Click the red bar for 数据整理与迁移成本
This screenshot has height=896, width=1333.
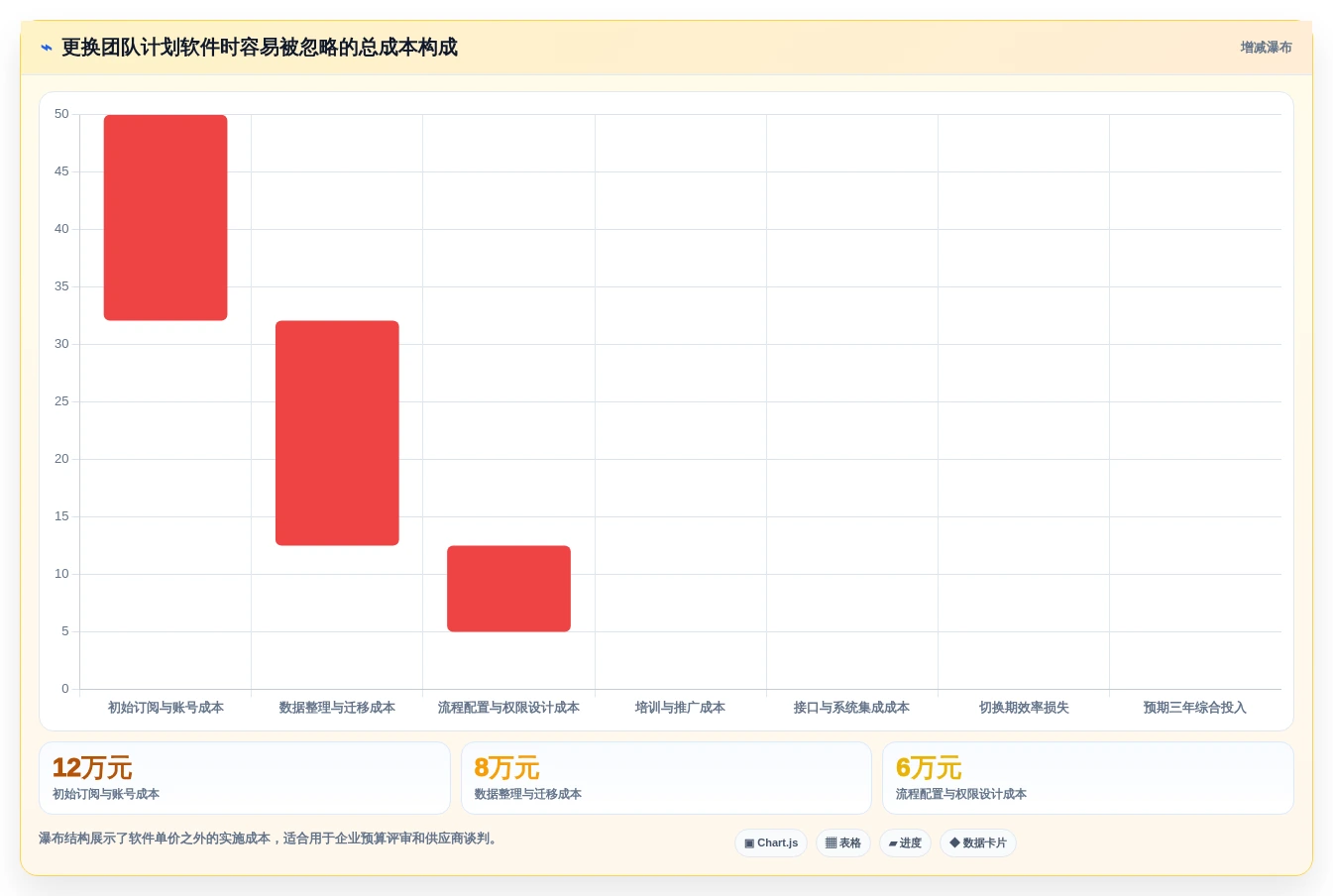[337, 433]
